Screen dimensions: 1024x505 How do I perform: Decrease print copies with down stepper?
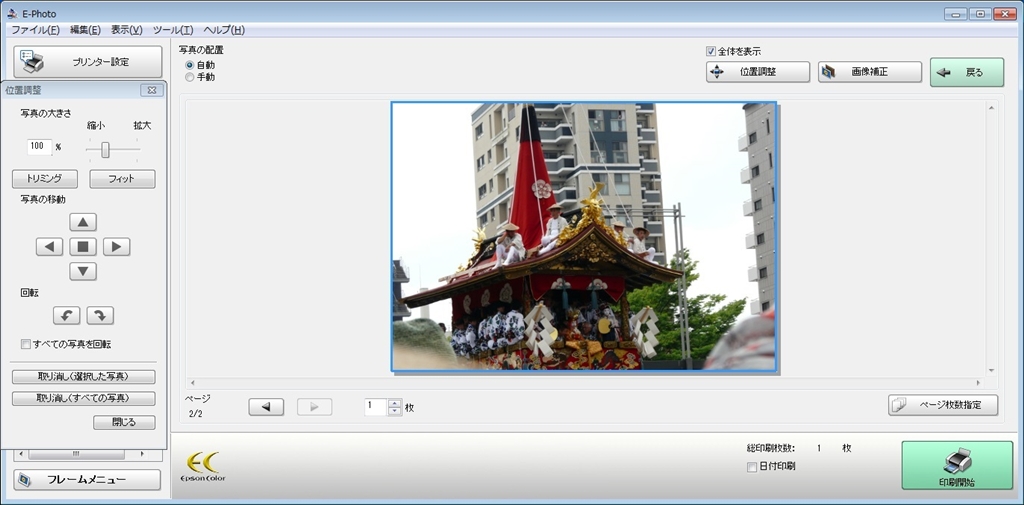[x=394, y=411]
